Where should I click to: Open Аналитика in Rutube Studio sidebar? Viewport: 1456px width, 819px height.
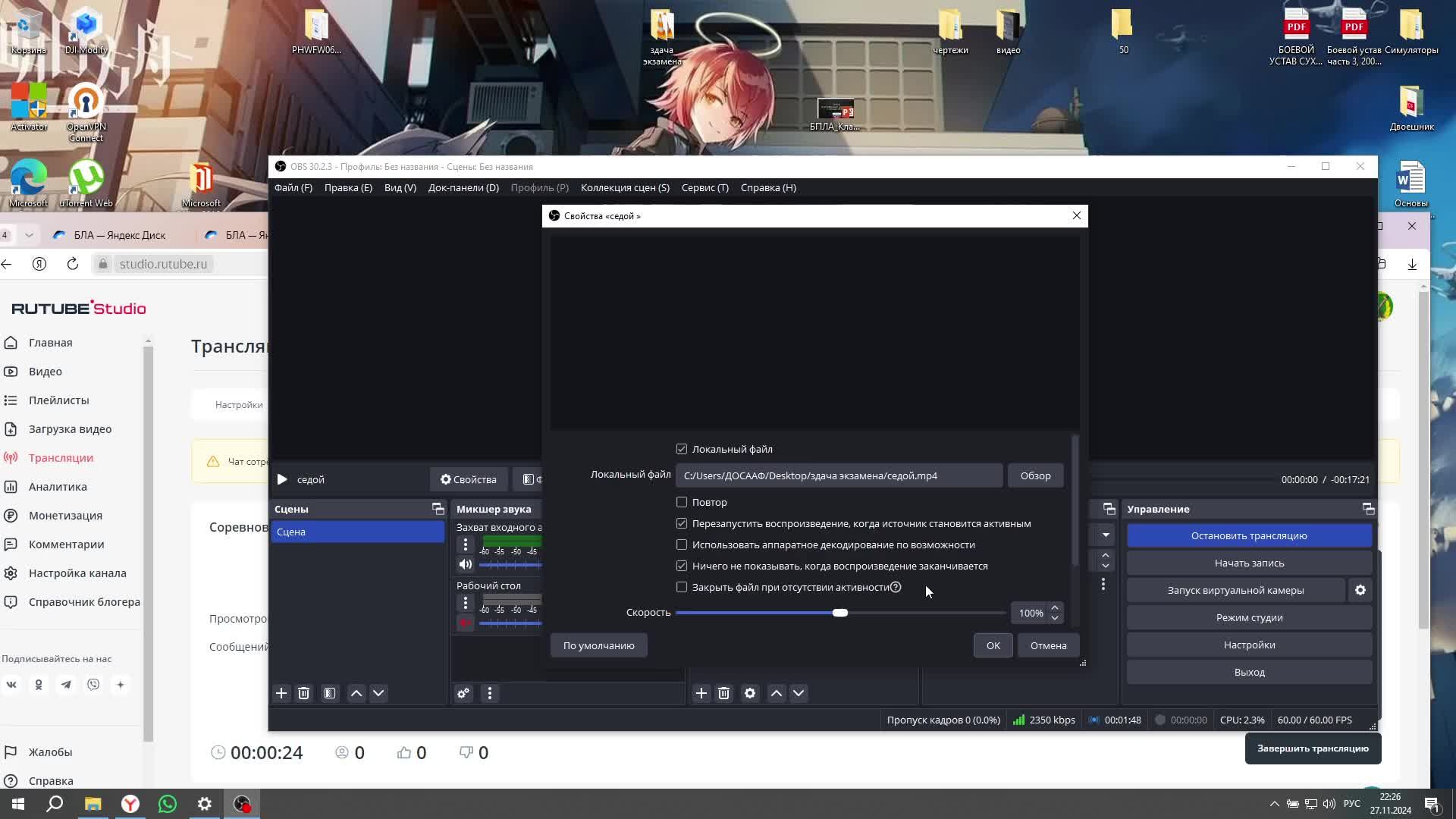58,487
